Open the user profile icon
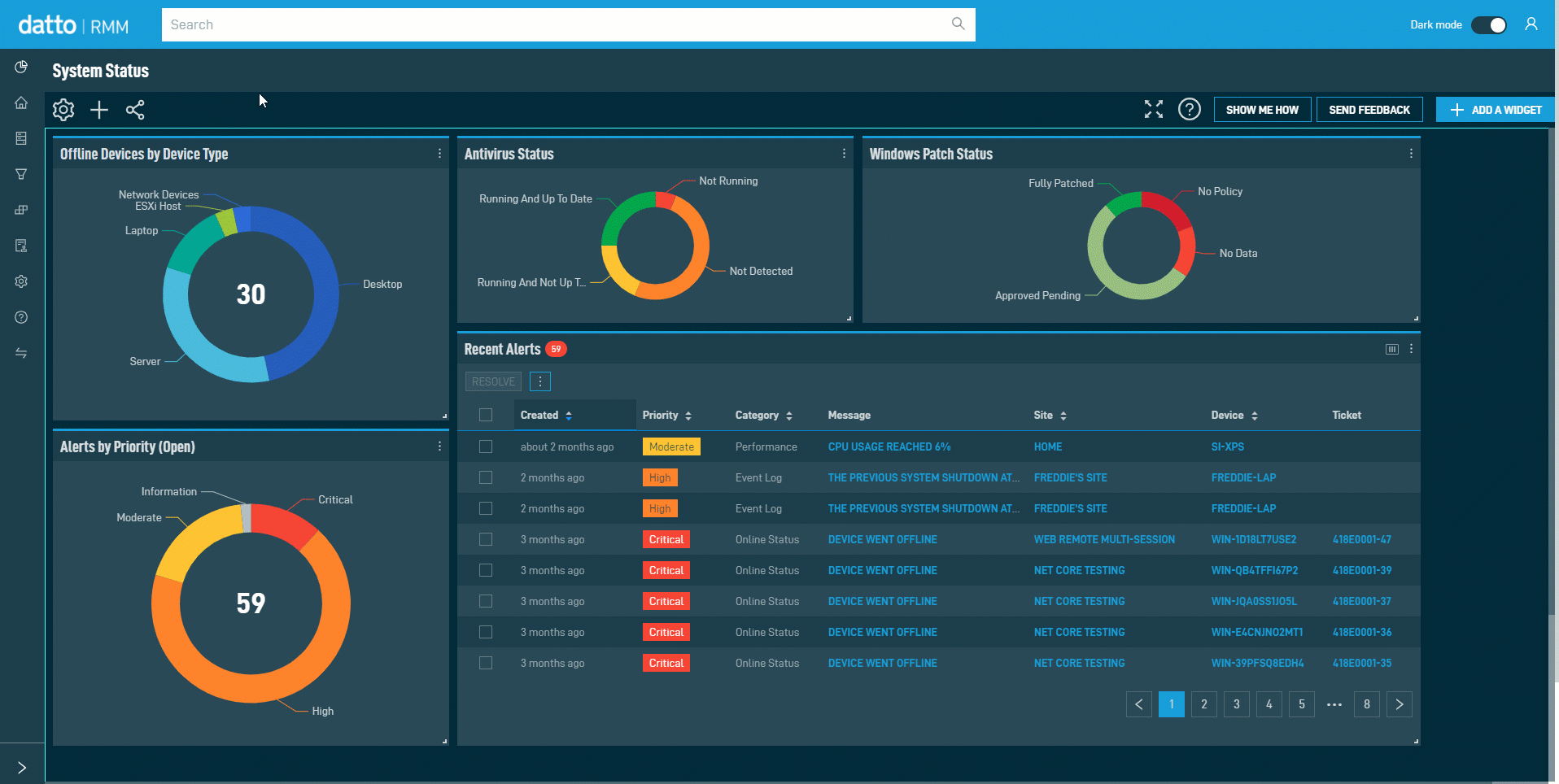The width and height of the screenshot is (1559, 784). click(x=1531, y=24)
